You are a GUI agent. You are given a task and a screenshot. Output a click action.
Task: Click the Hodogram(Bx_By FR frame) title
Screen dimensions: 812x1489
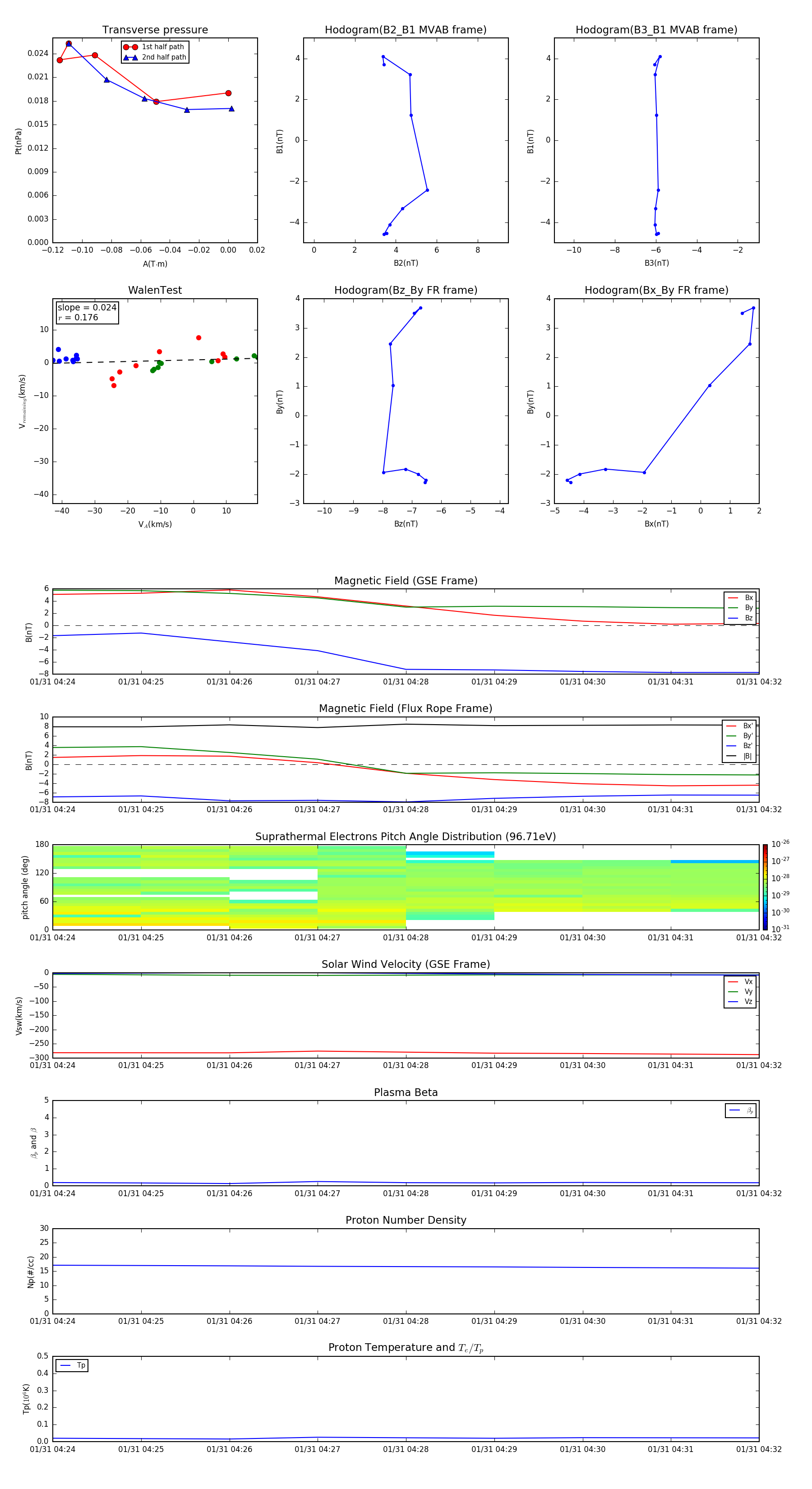pyautogui.click(x=656, y=290)
